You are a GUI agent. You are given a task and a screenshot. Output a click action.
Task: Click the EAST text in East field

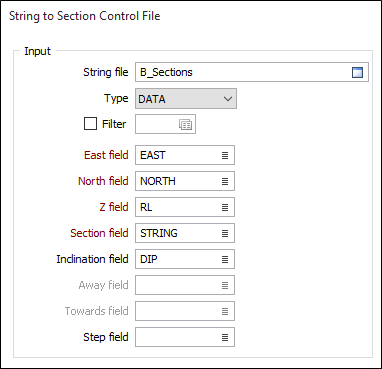click(x=153, y=155)
